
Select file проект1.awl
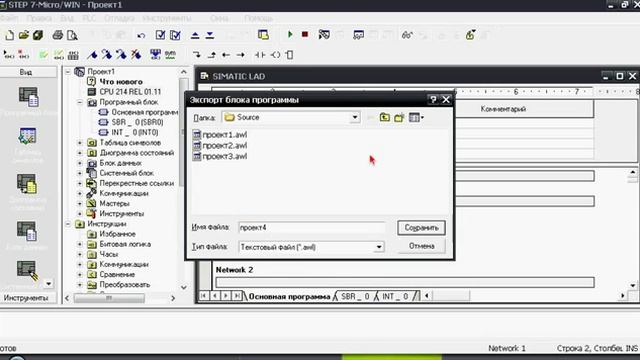220,135
